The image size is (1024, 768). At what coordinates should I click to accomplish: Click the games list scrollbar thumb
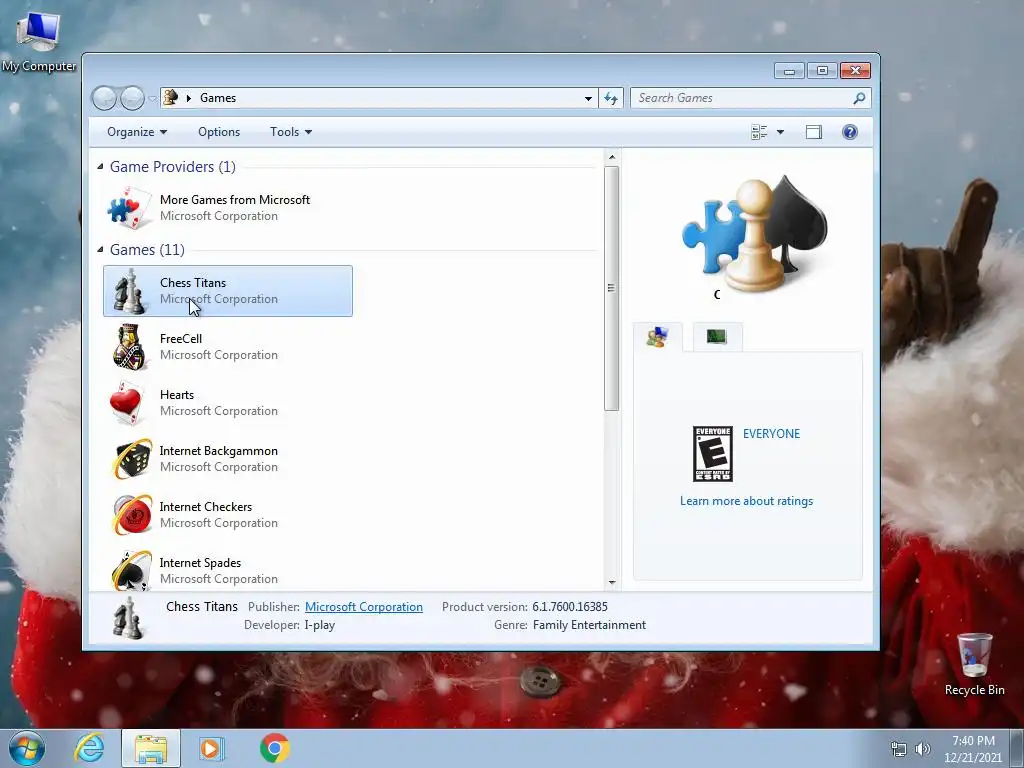(x=611, y=288)
